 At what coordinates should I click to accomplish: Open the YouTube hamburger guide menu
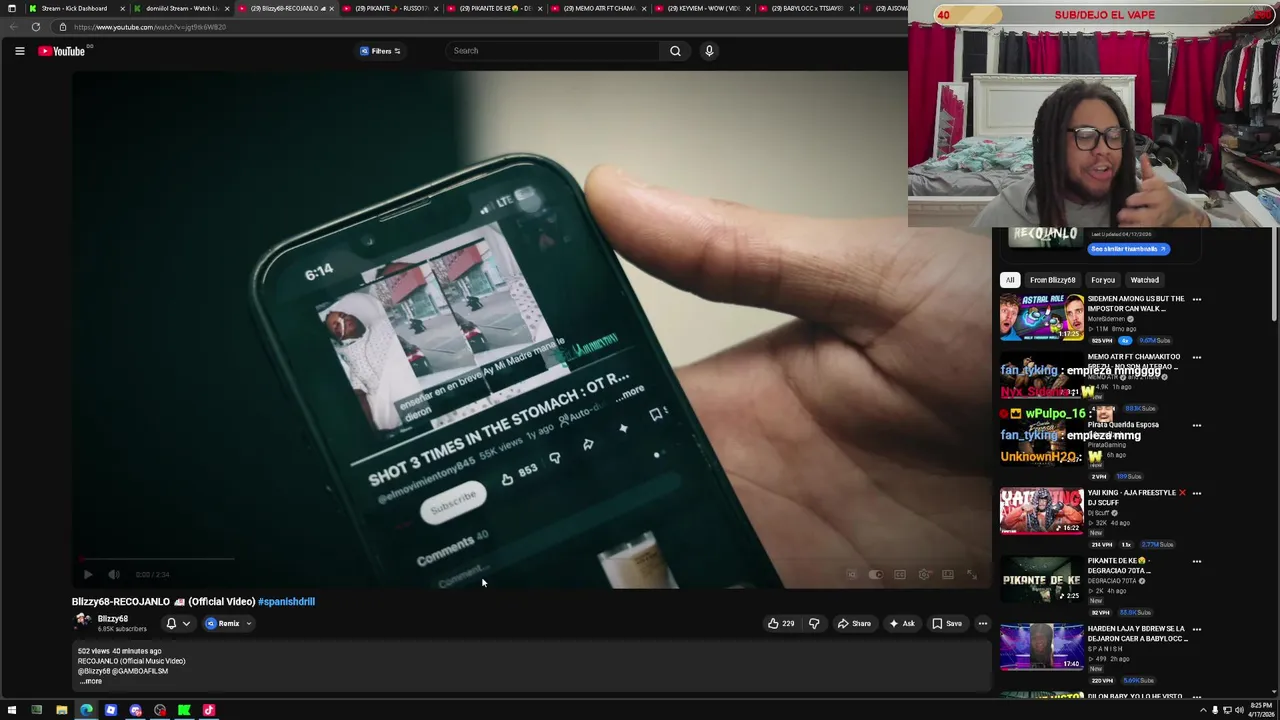tap(19, 51)
